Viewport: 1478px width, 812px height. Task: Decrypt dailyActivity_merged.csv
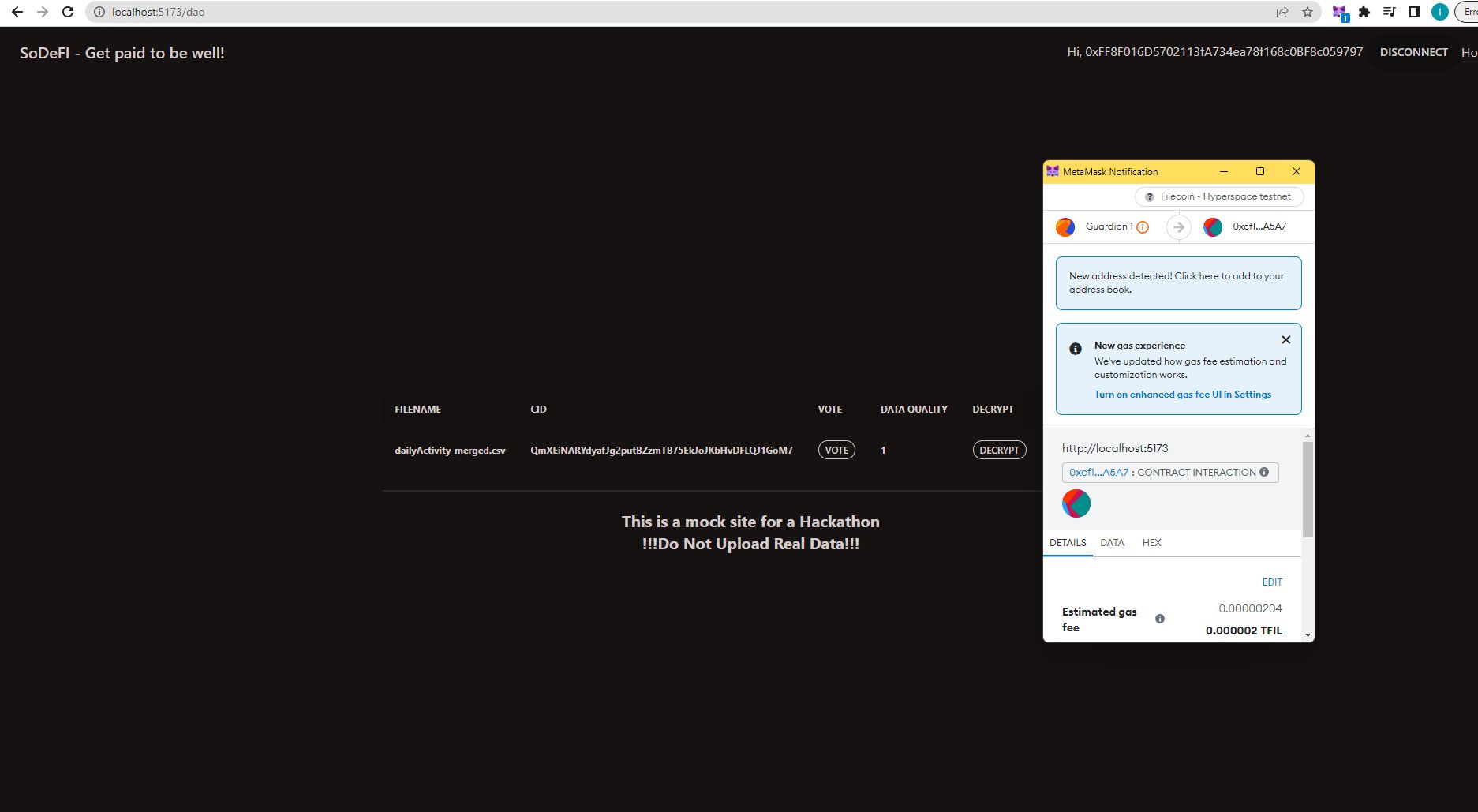[x=999, y=450]
